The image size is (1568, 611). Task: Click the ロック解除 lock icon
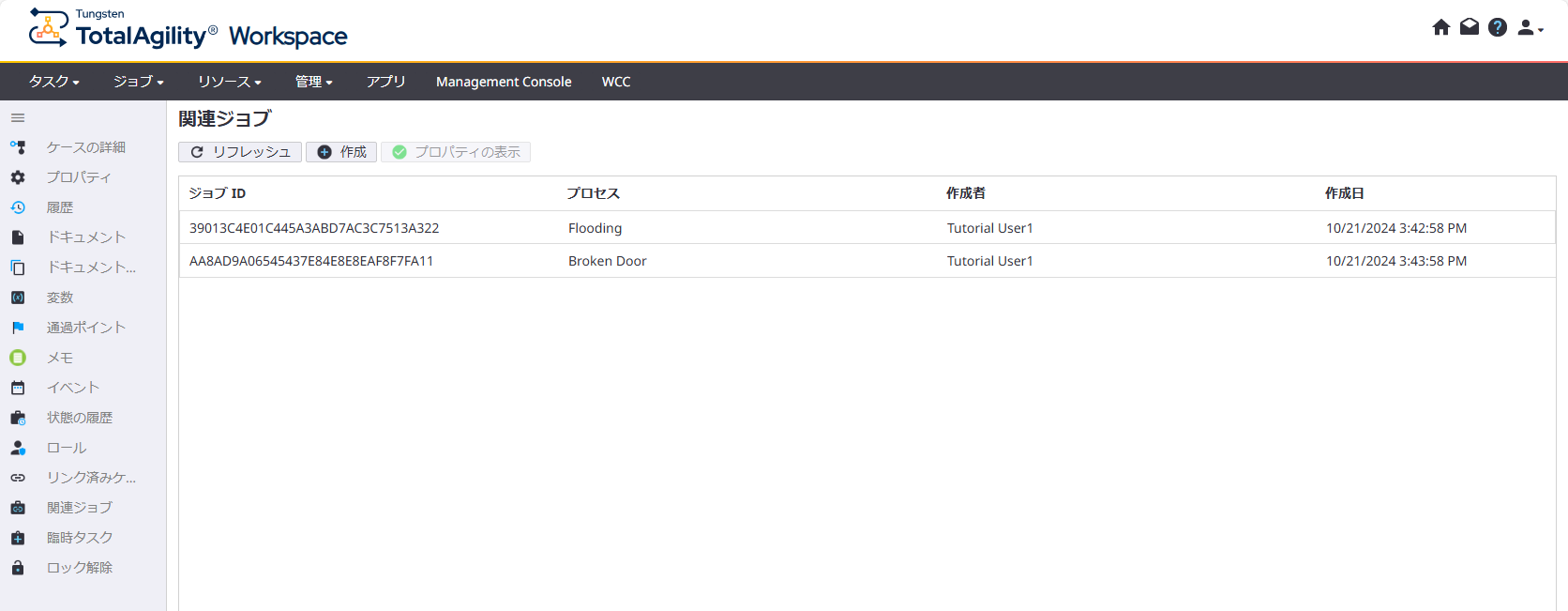18,568
